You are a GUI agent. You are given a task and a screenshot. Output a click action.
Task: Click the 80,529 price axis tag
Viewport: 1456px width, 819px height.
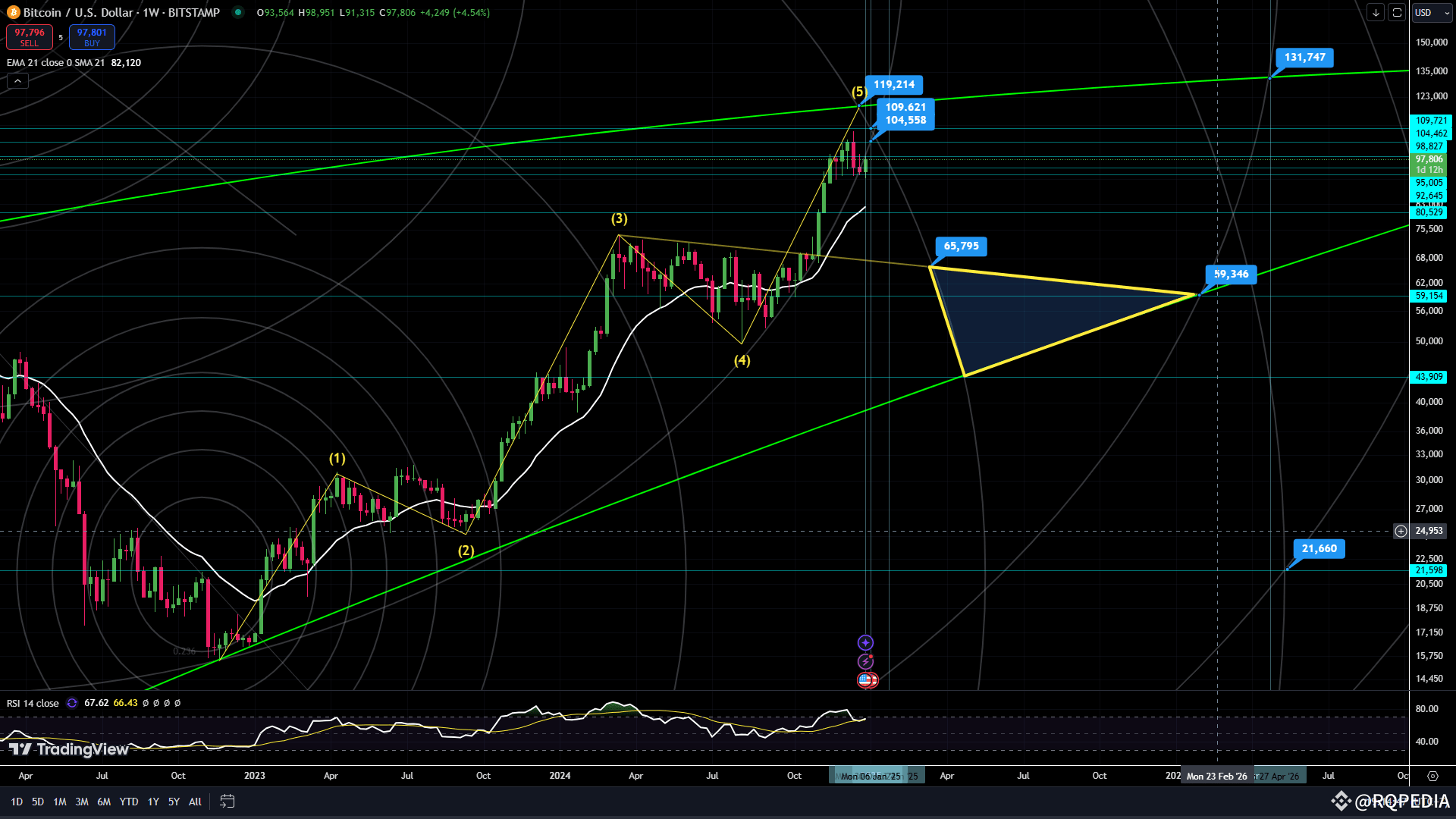1429,212
